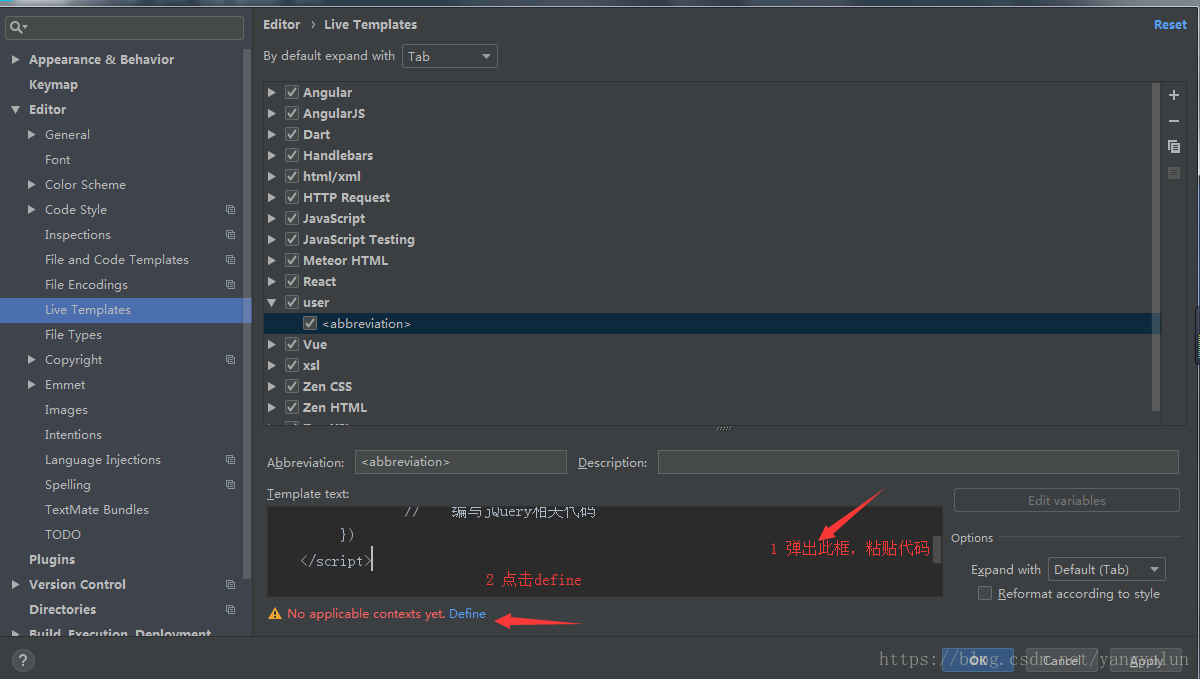The image size is (1200, 679).
Task: Open File Types settings
Action: pyautogui.click(x=73, y=335)
